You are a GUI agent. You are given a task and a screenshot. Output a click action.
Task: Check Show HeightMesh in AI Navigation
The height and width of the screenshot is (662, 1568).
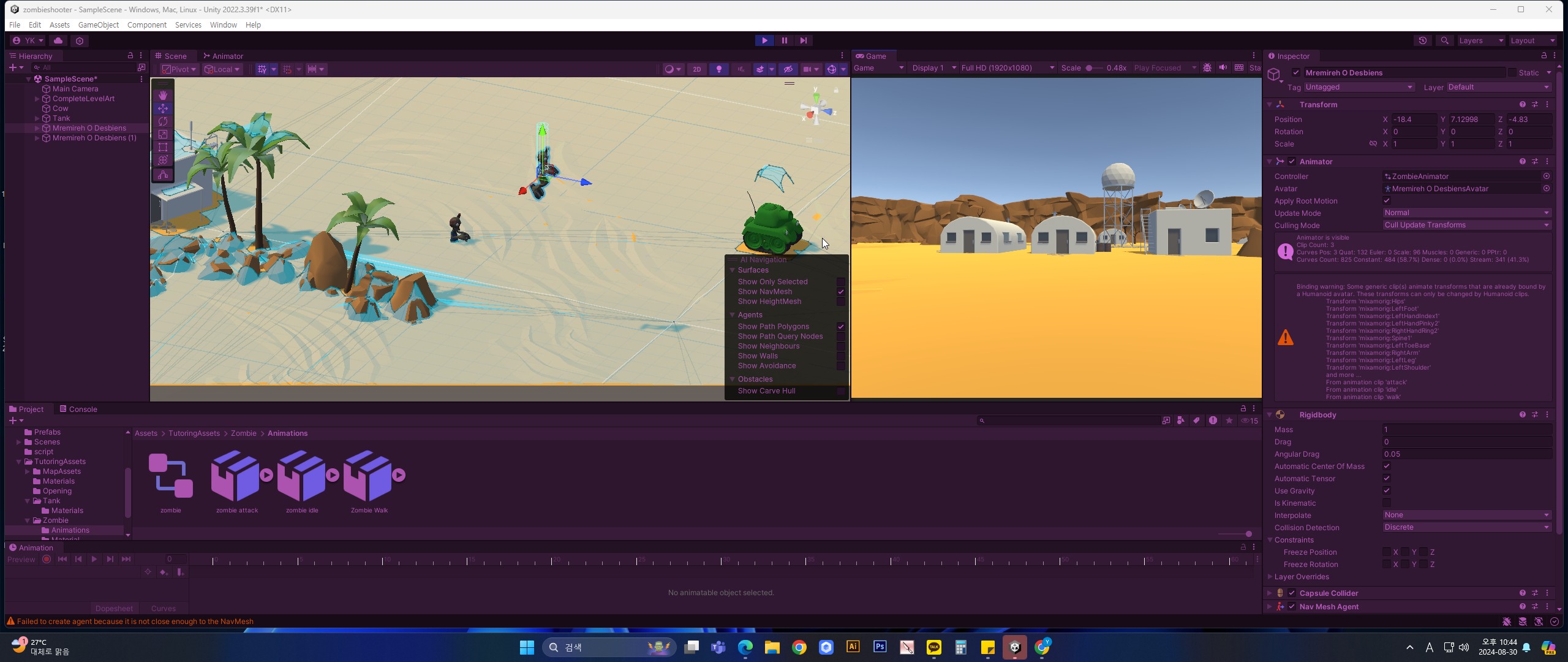(x=840, y=302)
